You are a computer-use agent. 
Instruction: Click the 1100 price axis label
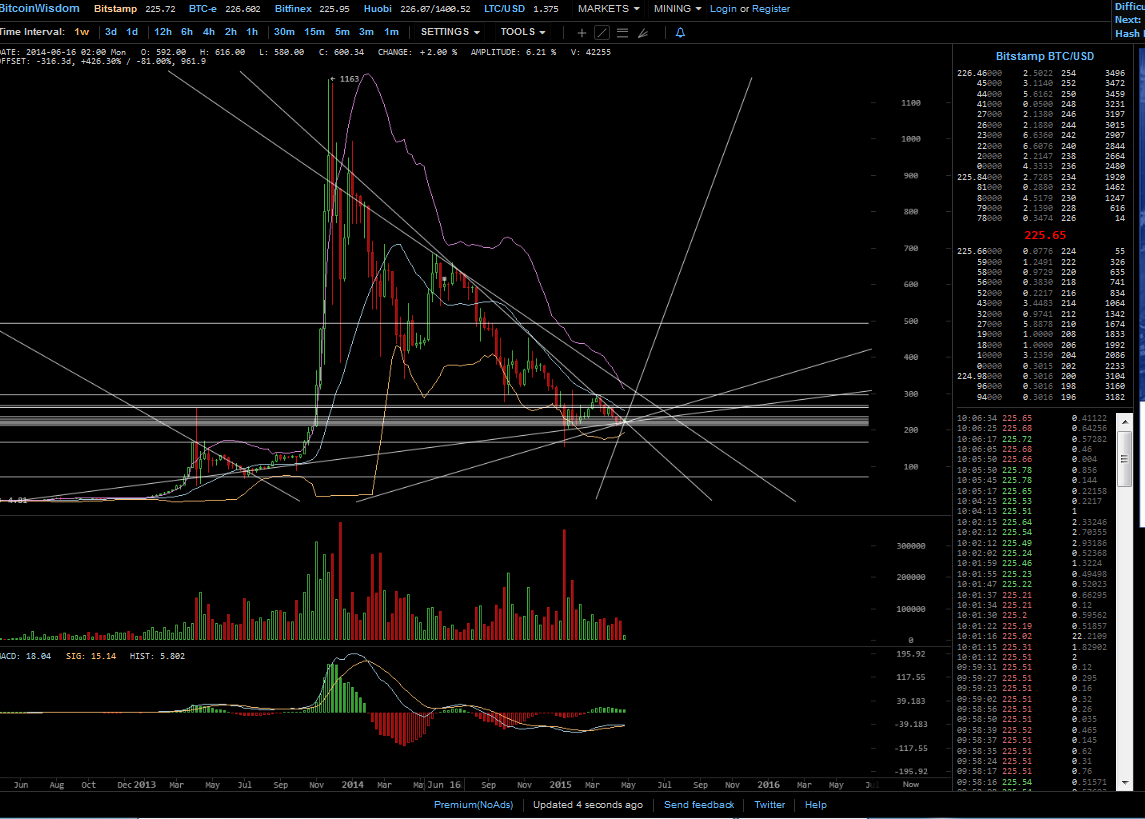[911, 103]
